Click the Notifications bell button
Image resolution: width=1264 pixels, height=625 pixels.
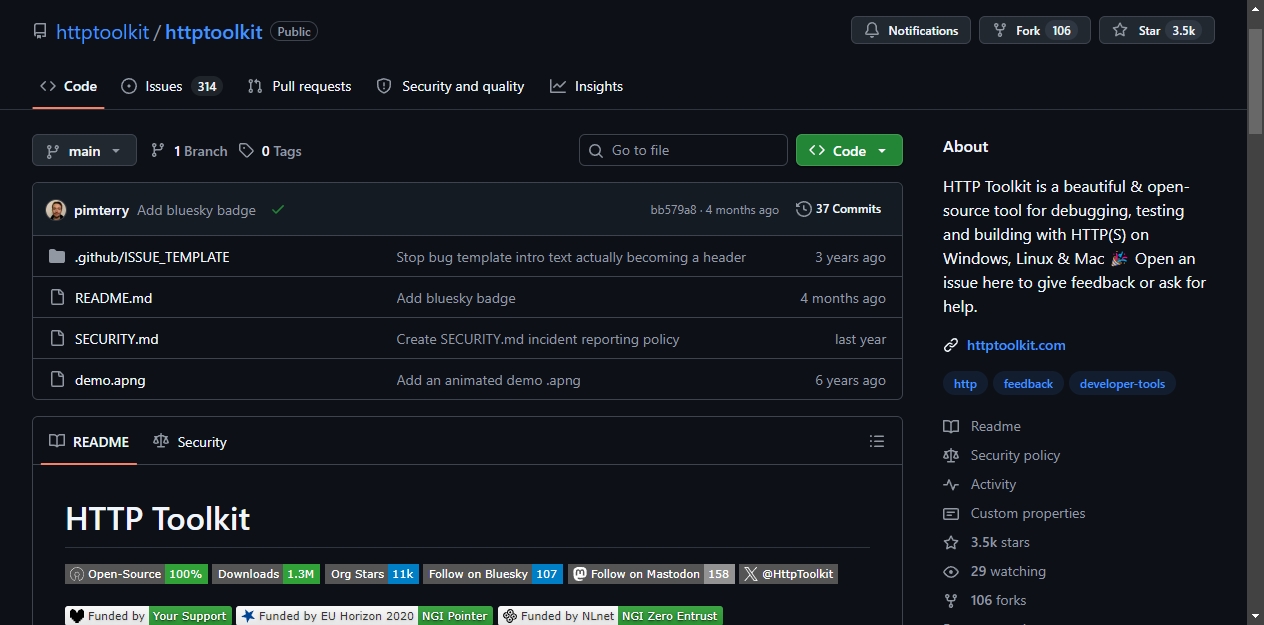pyautogui.click(x=911, y=30)
